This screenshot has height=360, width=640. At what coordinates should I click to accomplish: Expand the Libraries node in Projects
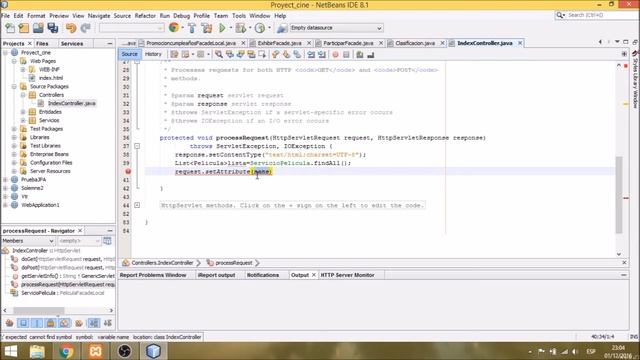click(x=14, y=137)
